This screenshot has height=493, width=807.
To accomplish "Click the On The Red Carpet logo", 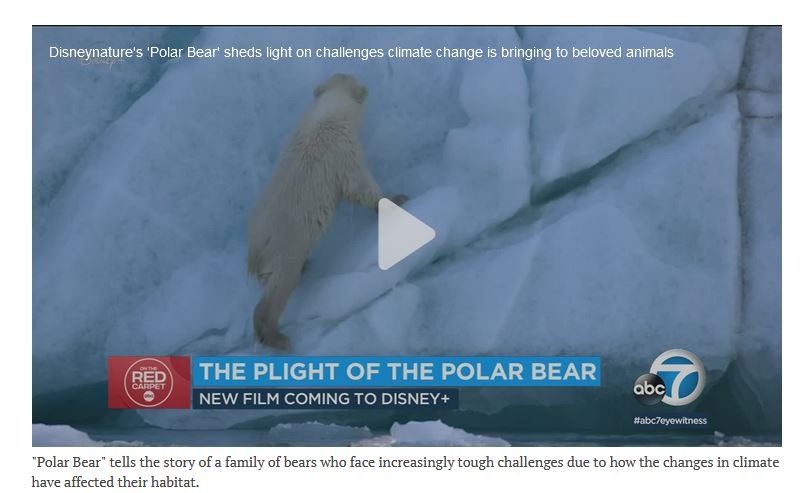I will 149,382.
